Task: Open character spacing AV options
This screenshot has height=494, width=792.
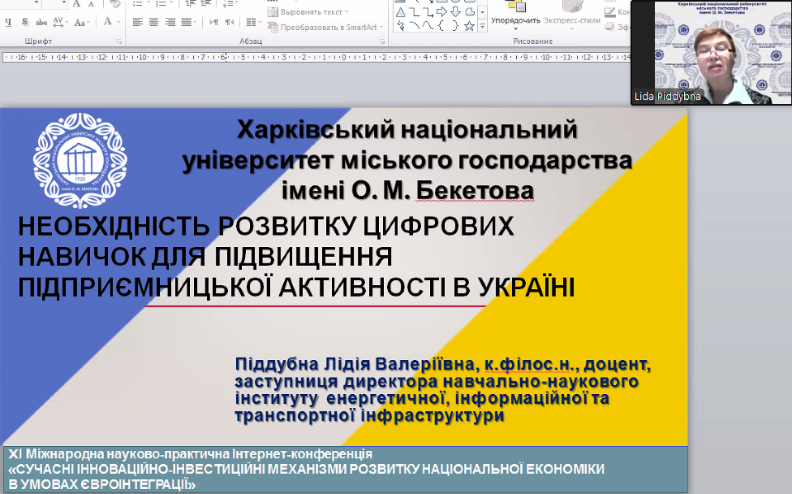Action: pyautogui.click(x=58, y=22)
